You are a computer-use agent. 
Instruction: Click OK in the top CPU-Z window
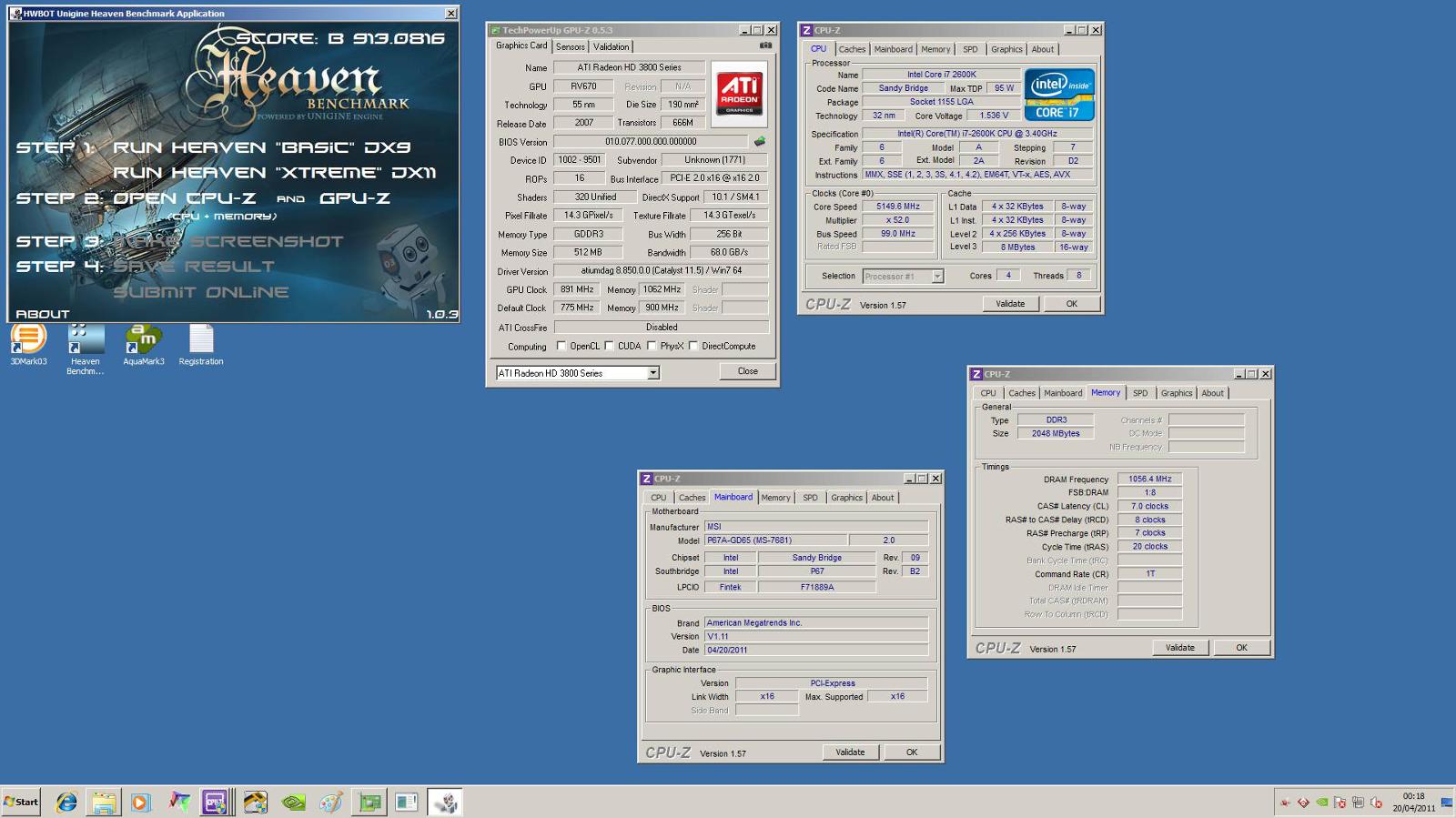[1071, 304]
